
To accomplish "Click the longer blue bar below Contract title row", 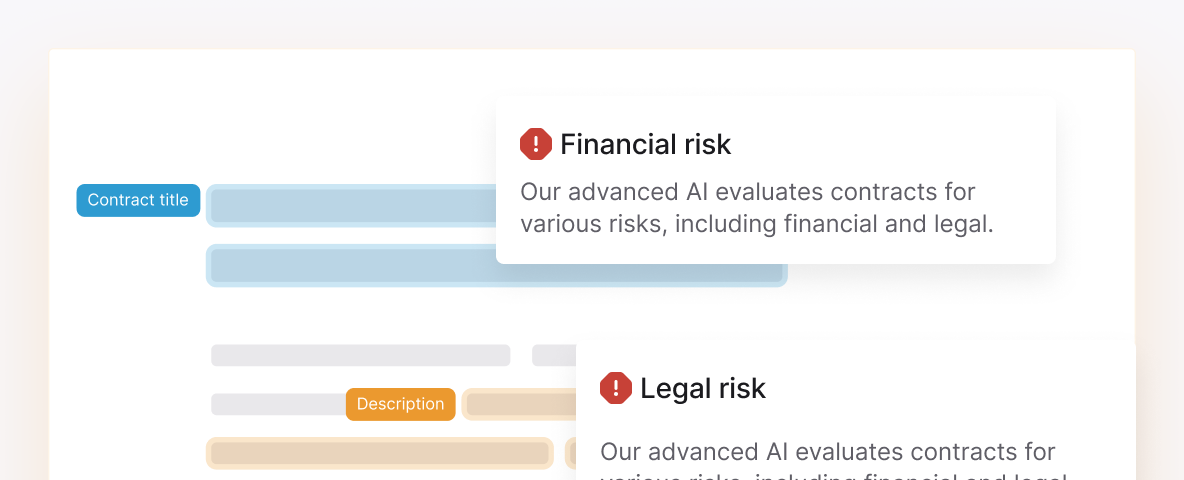I will click(497, 266).
